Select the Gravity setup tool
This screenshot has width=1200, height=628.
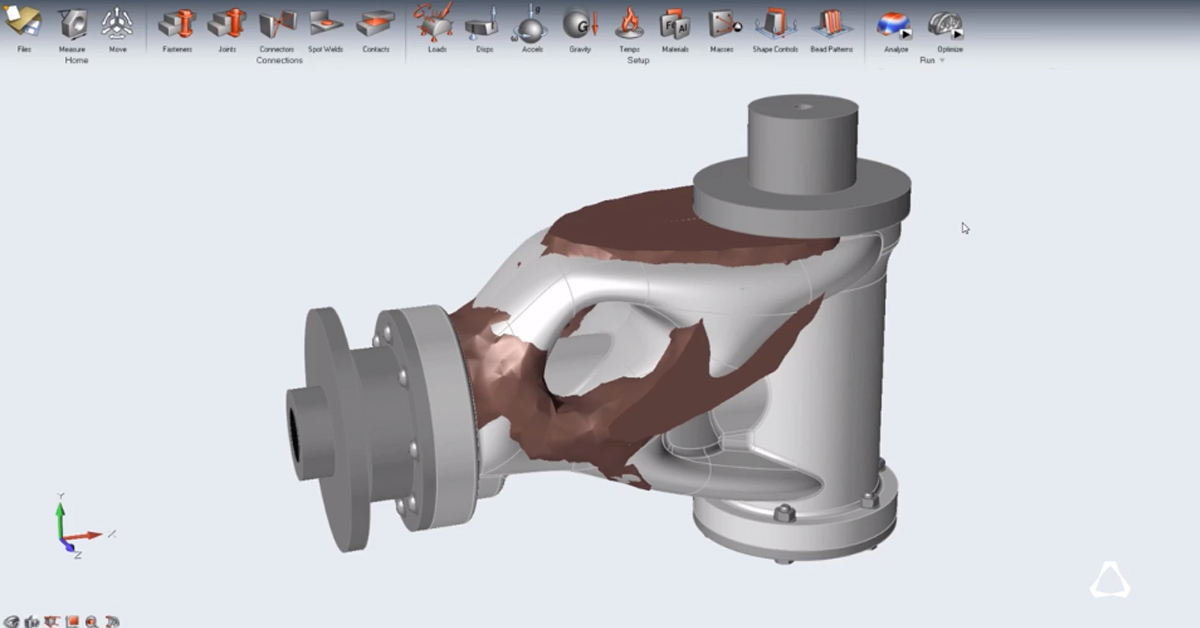(x=580, y=26)
